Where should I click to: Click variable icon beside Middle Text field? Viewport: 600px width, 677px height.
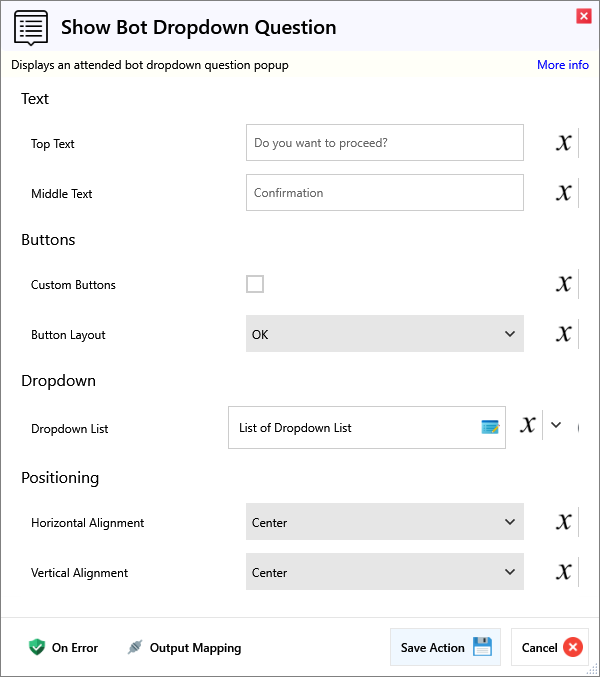pos(564,193)
